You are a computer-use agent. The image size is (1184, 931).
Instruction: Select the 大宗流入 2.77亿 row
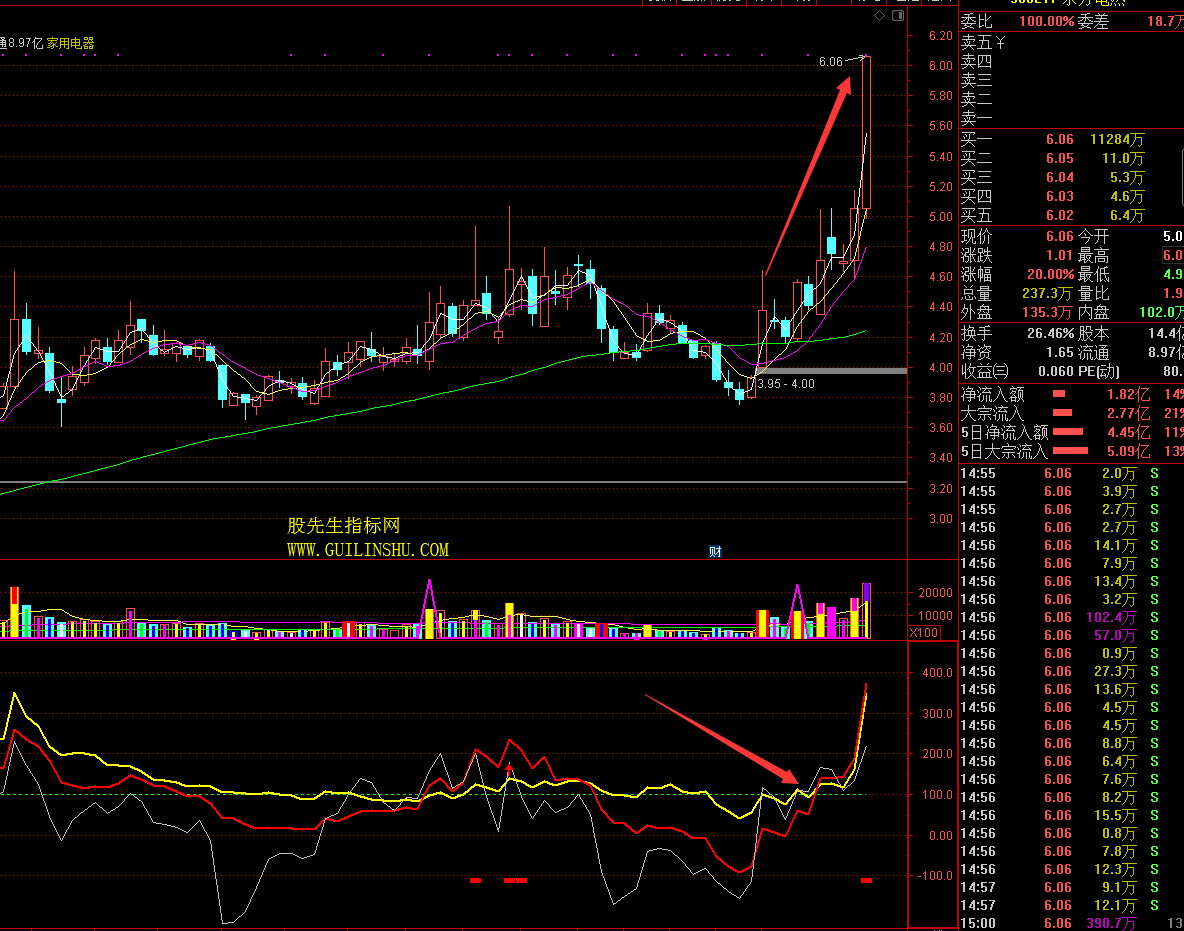1071,413
